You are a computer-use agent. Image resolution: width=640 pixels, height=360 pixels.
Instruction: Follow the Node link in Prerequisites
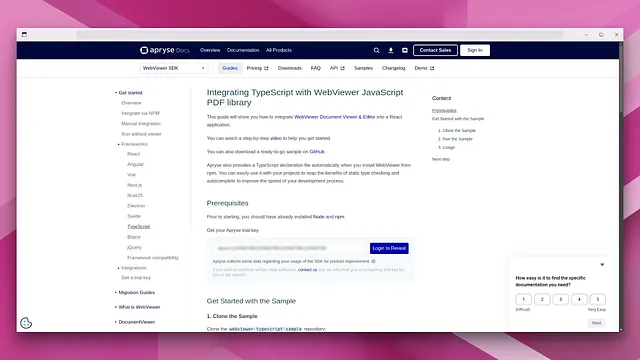pos(318,217)
